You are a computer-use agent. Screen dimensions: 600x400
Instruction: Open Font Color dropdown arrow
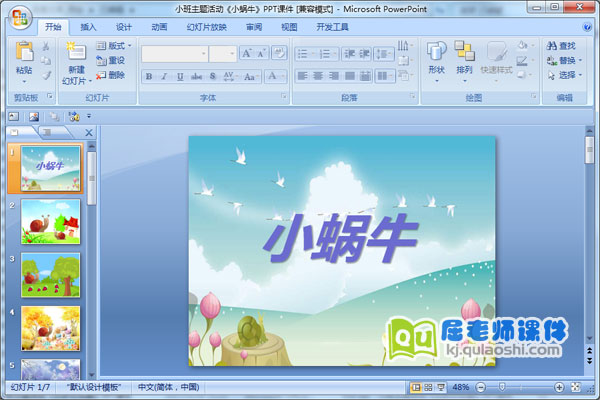click(284, 77)
